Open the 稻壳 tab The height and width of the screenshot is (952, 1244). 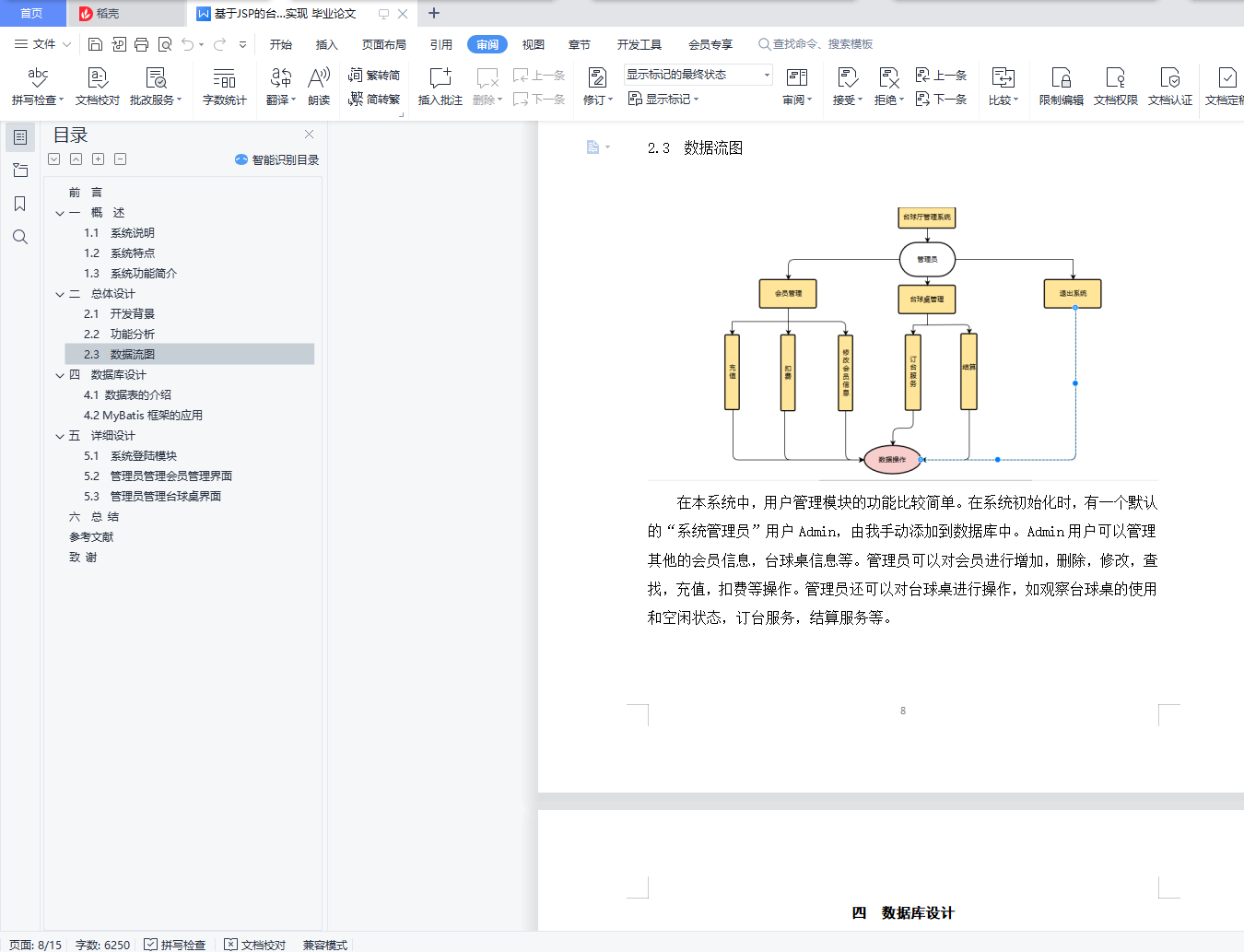click(126, 14)
